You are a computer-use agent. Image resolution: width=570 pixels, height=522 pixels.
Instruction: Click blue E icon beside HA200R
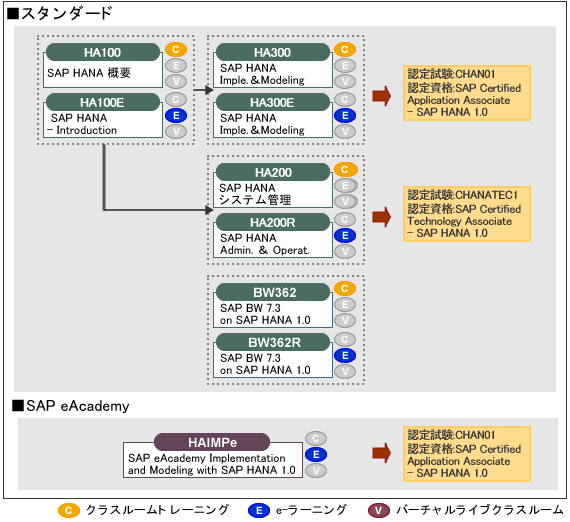[345, 236]
